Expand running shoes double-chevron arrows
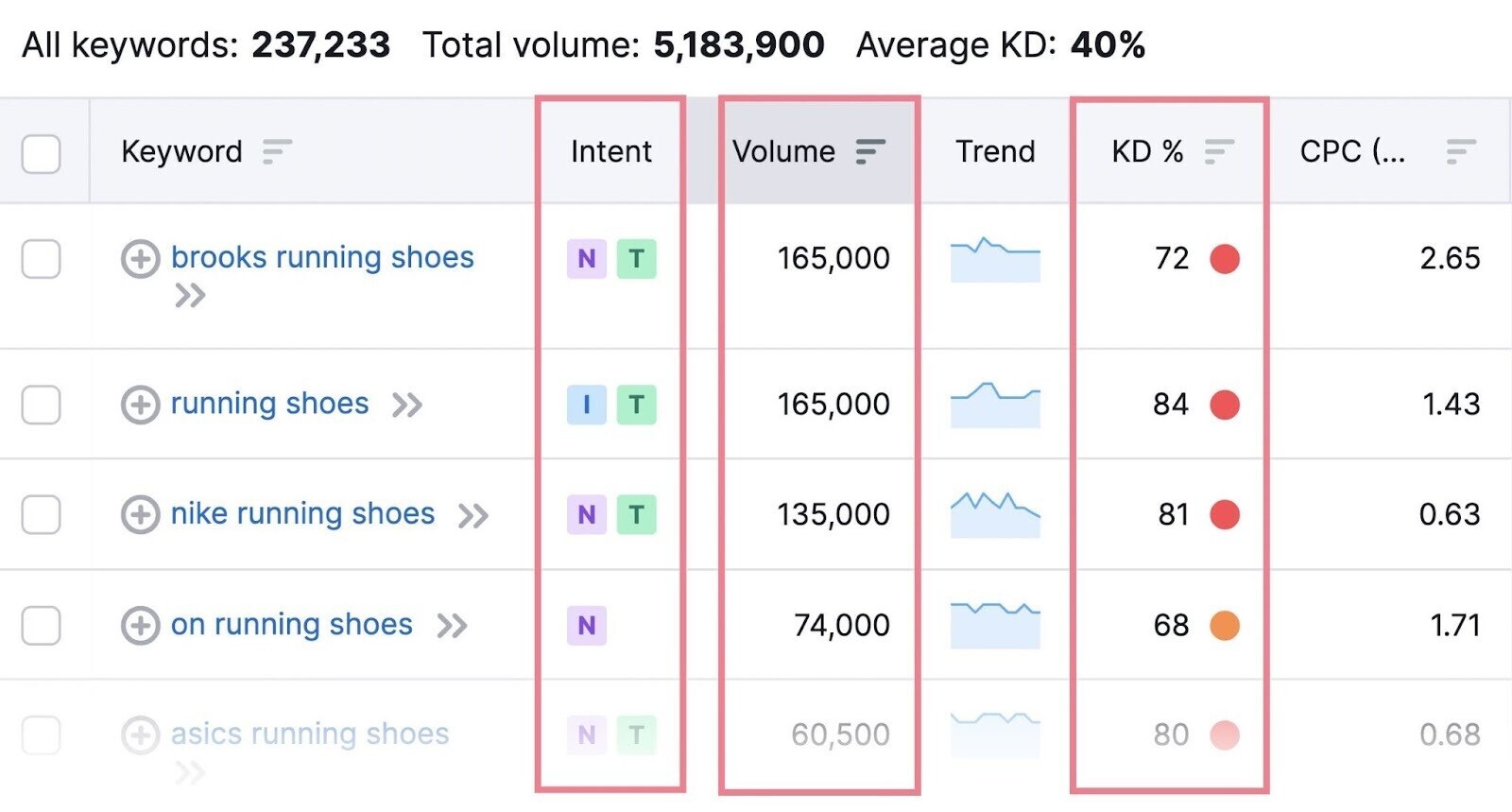Viewport: 1512px width, 812px height. pyautogui.click(x=407, y=406)
